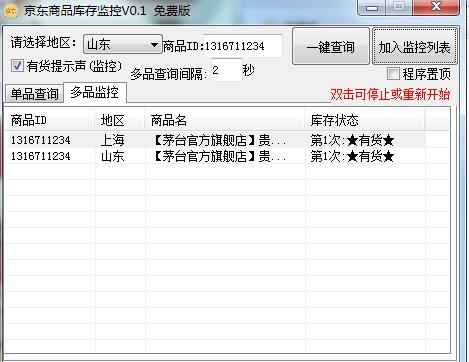Click the 加入监控列表 button
Viewport: 469px width, 362px height.
(414, 46)
